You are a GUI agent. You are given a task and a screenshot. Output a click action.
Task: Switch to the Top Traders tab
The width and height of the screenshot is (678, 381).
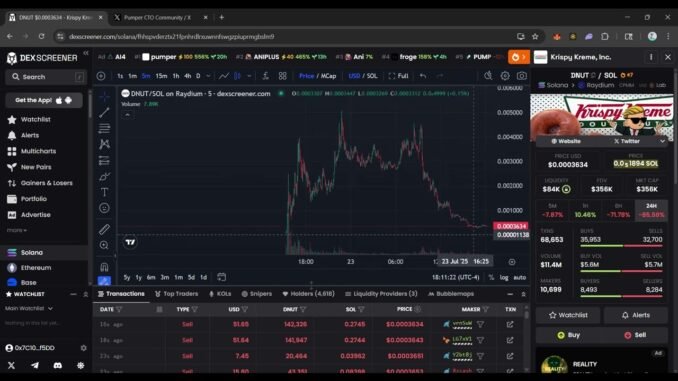(176, 294)
